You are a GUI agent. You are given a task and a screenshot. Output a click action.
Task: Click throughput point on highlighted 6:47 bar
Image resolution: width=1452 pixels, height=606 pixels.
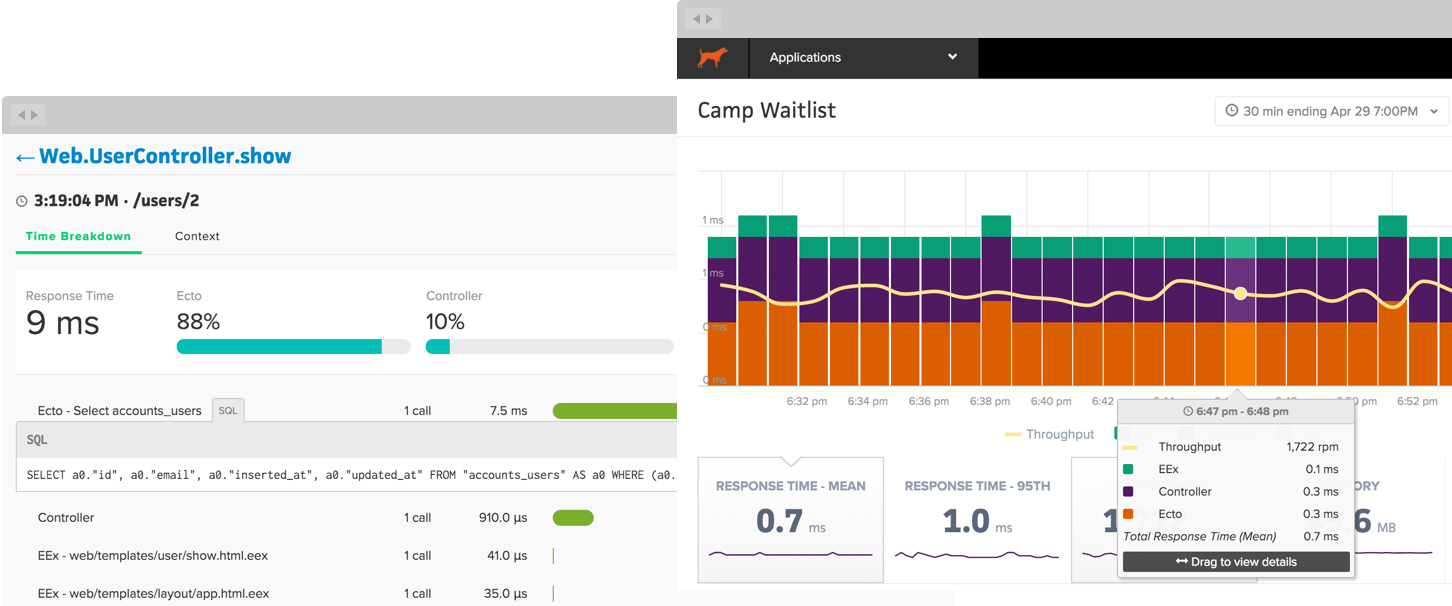(x=1240, y=293)
